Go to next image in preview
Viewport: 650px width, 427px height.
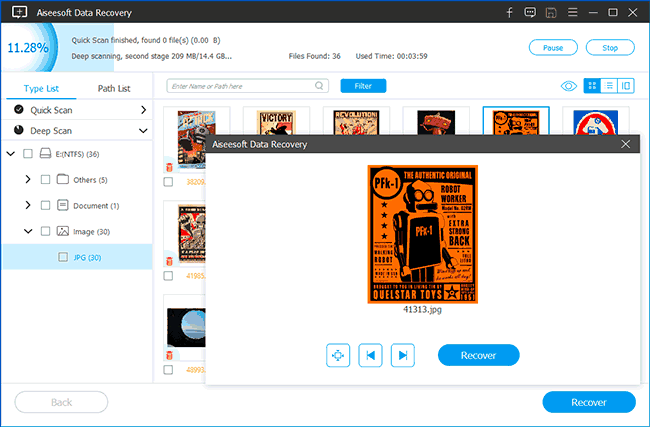403,355
